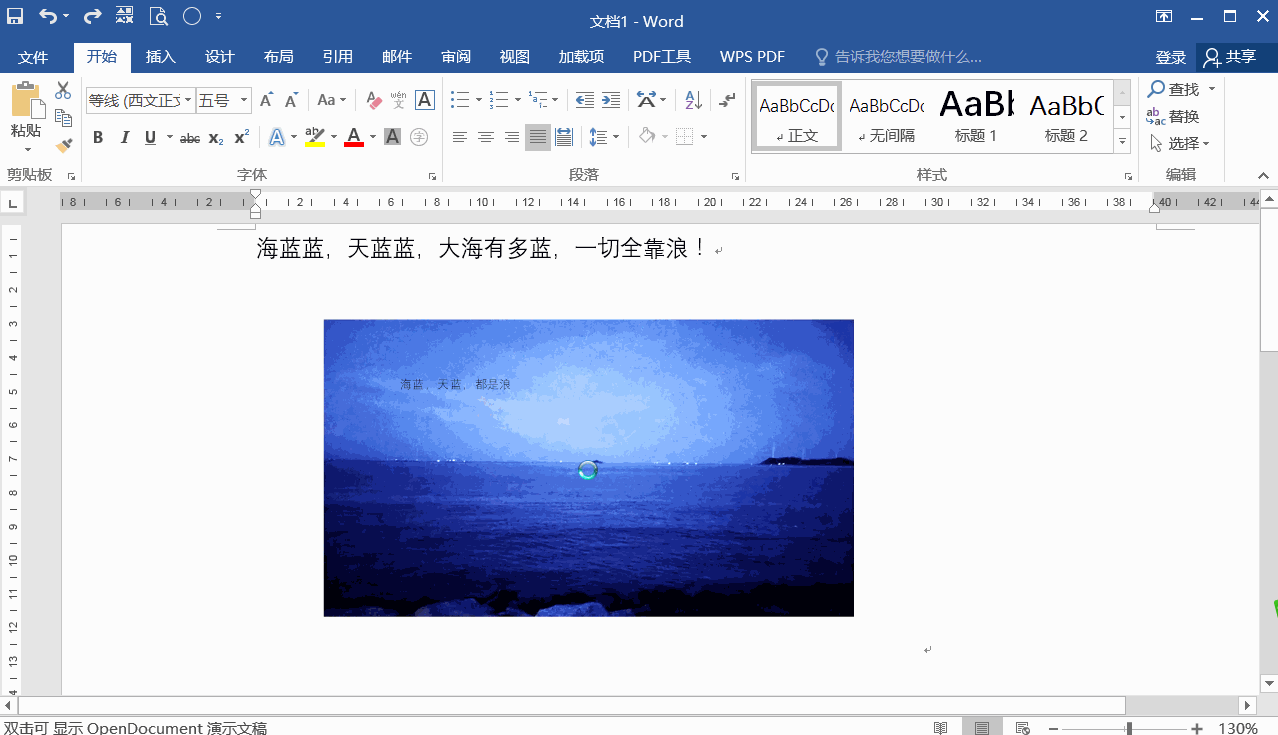Apply the 标题 1 style
Image resolution: width=1278 pixels, height=735 pixels.
coord(976,117)
